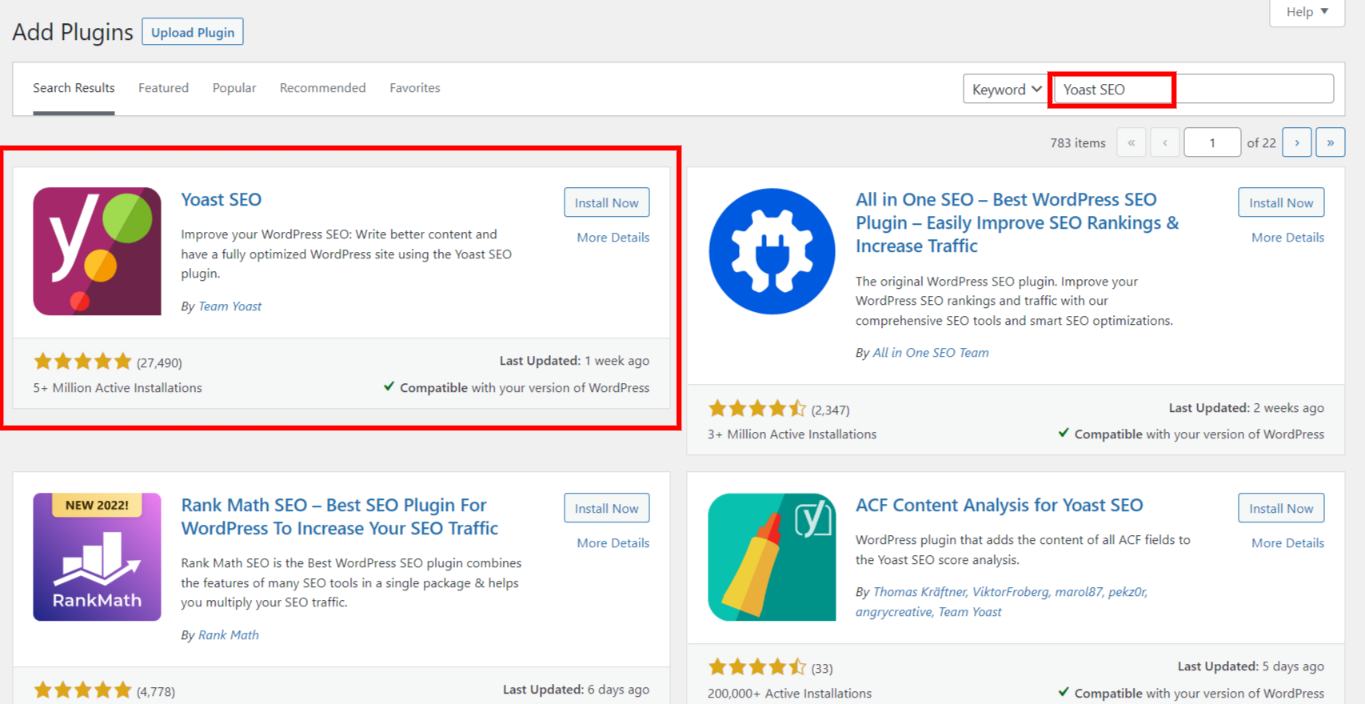Click Last Updated: 6 days ago text

(x=576, y=689)
